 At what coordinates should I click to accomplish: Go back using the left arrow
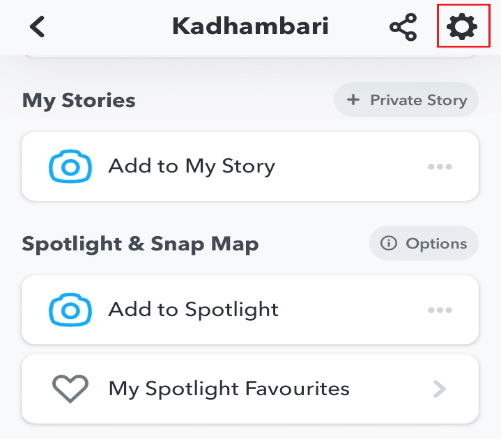click(37, 26)
